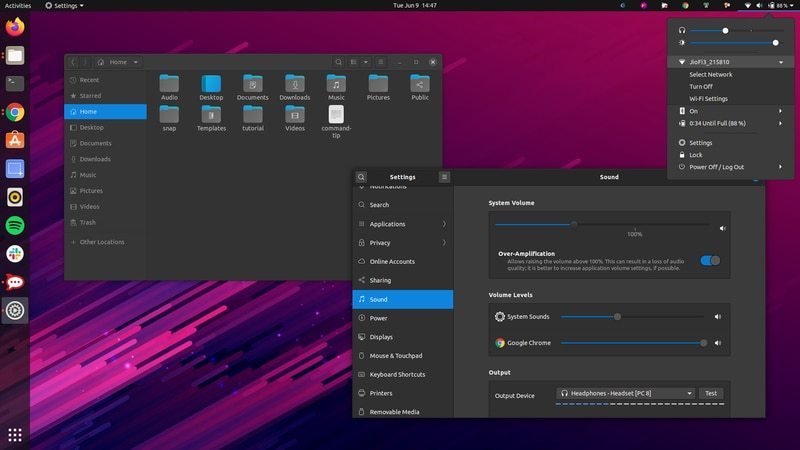
Task: Open the Downloads folder in Home
Action: 294,86
